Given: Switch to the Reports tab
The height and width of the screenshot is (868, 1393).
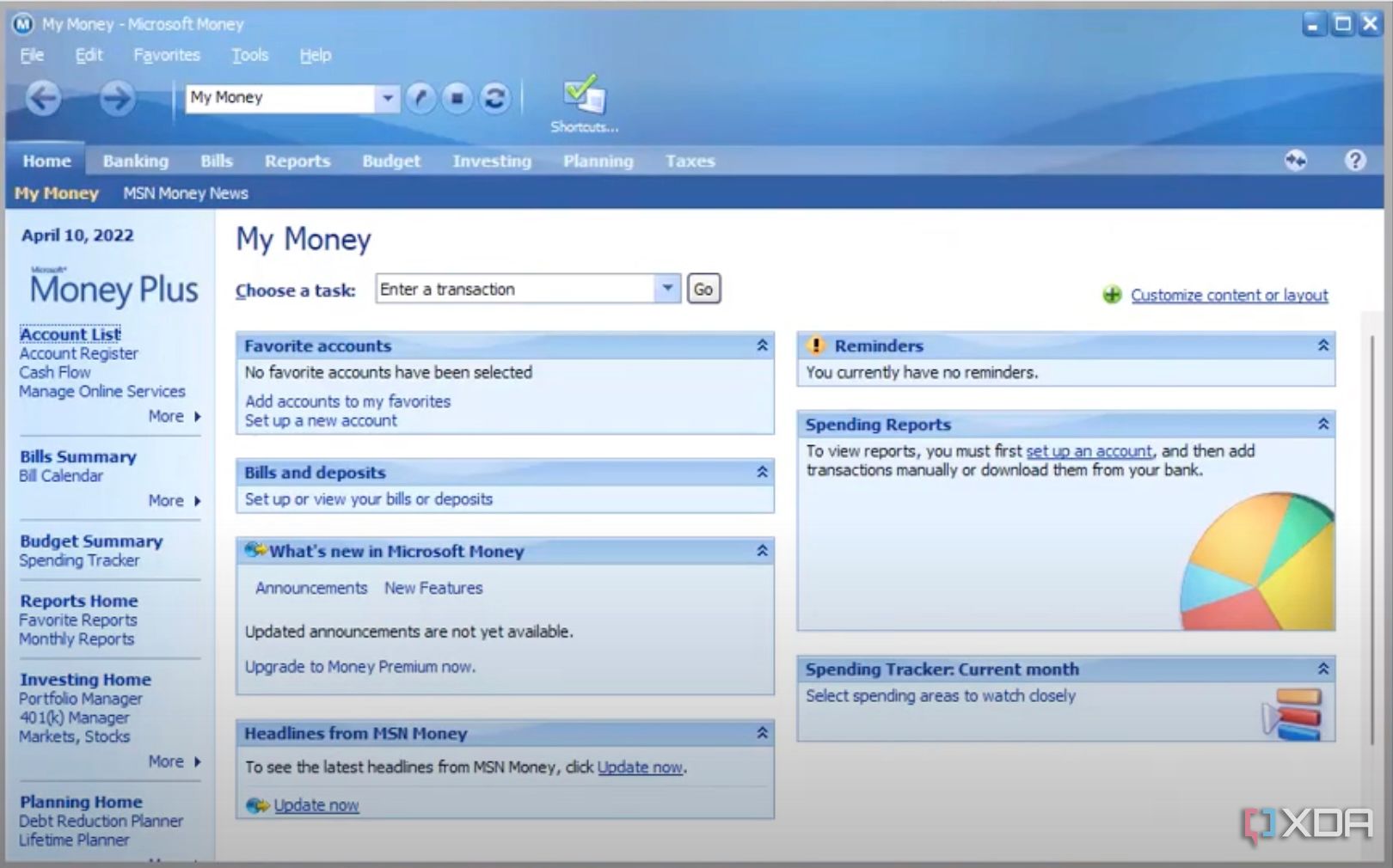Looking at the screenshot, I should click(298, 161).
